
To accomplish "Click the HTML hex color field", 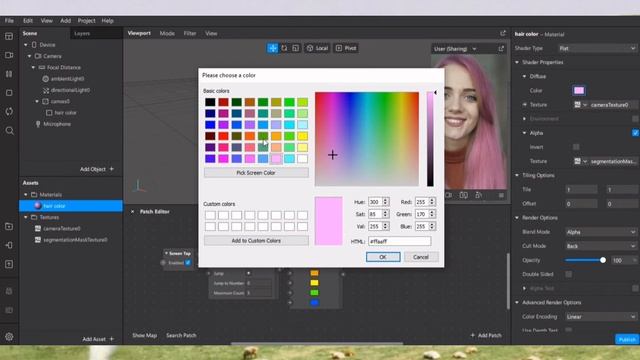I will [399, 241].
